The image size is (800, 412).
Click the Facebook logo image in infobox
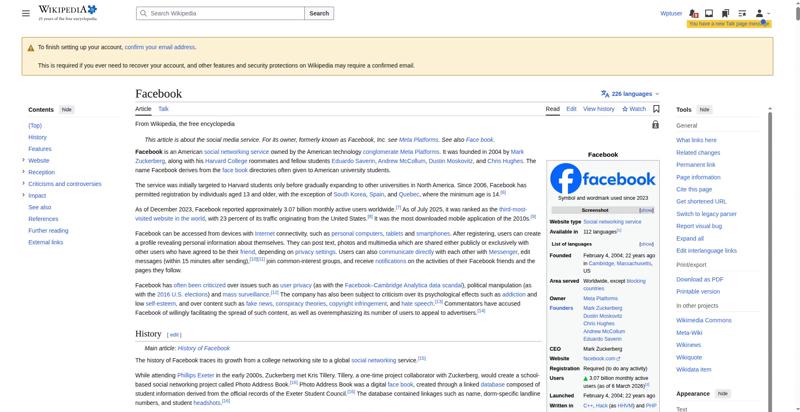(x=603, y=178)
